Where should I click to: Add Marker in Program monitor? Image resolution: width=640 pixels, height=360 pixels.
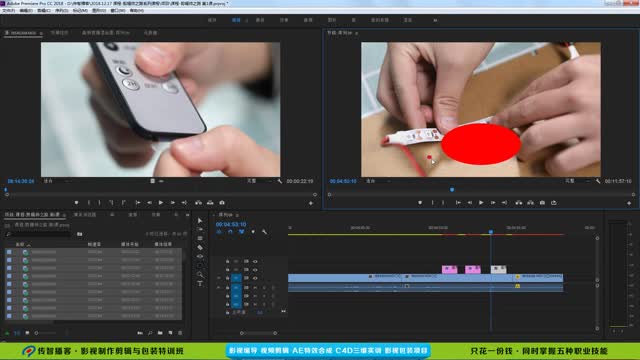pos(420,202)
